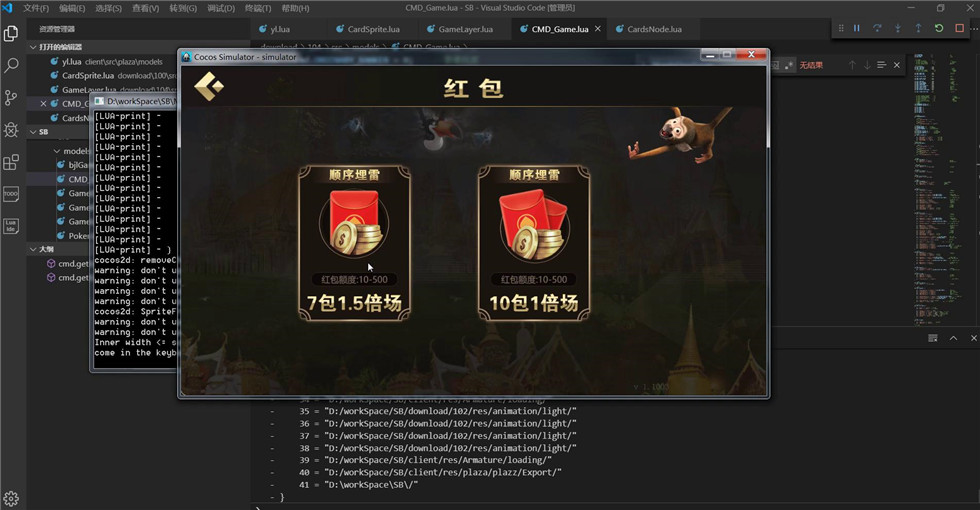Close the find widget with the X

pyautogui.click(x=896, y=65)
